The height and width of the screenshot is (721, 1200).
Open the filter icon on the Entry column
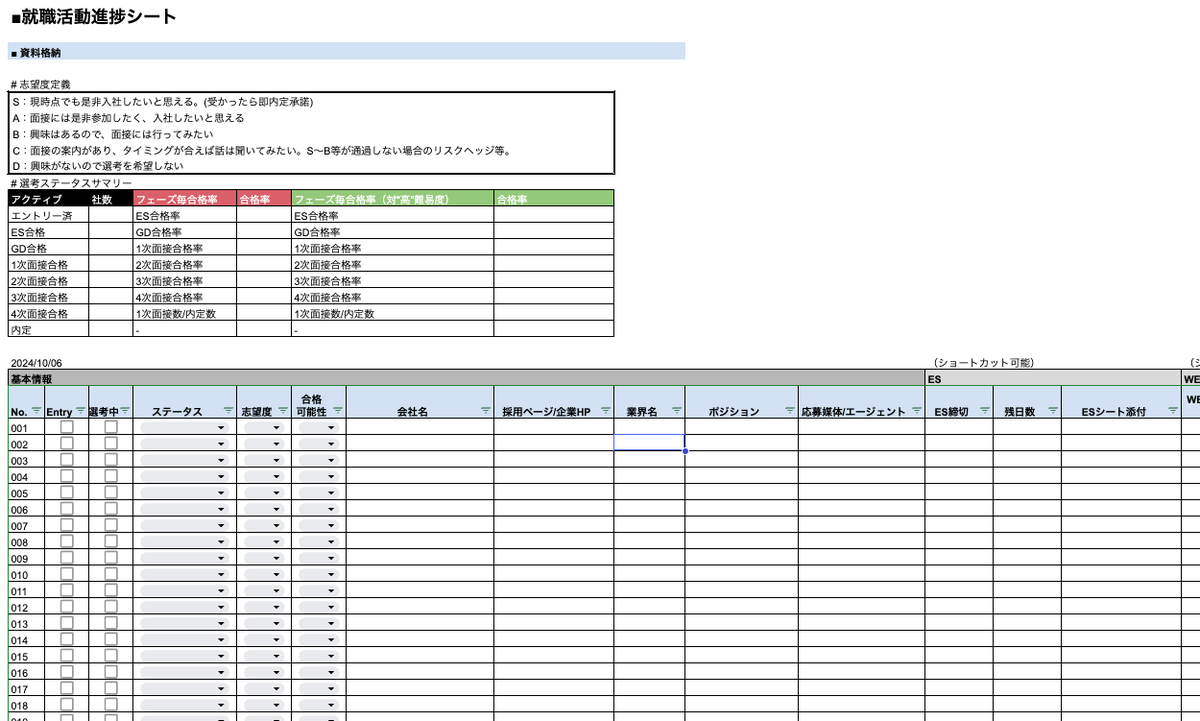(x=81, y=411)
